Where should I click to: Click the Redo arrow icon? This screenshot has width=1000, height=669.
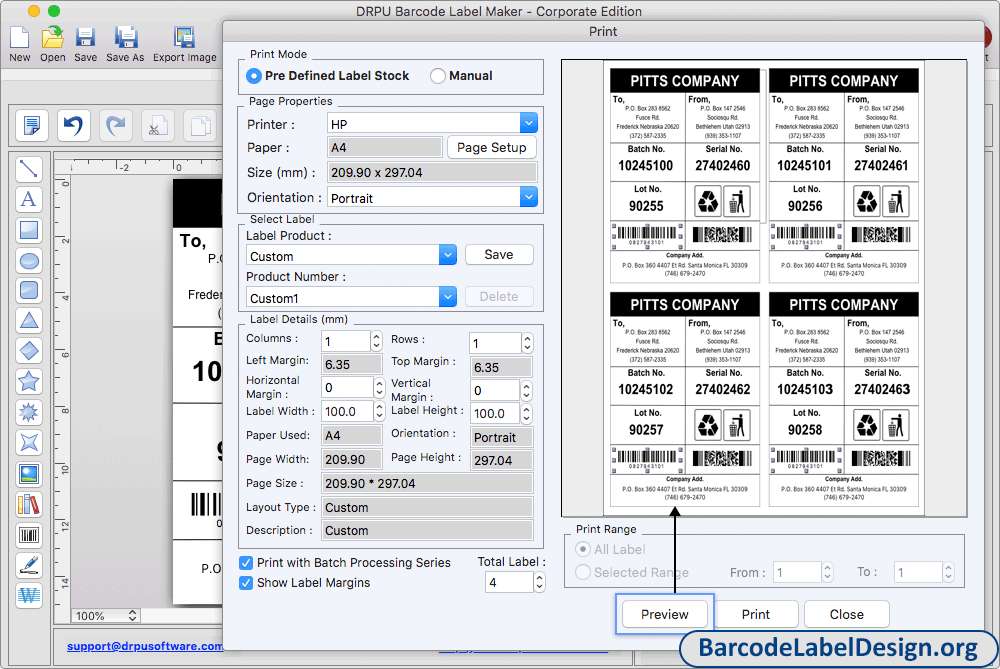pos(115,125)
